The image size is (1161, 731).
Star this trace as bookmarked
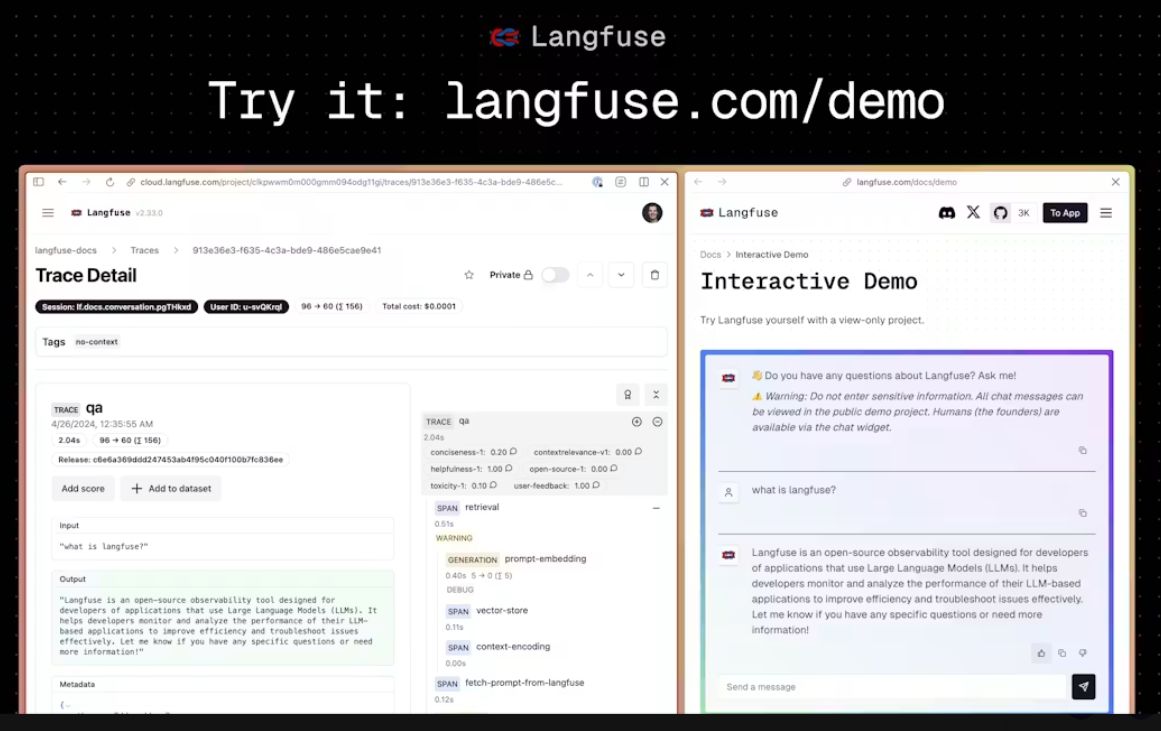pyautogui.click(x=469, y=275)
